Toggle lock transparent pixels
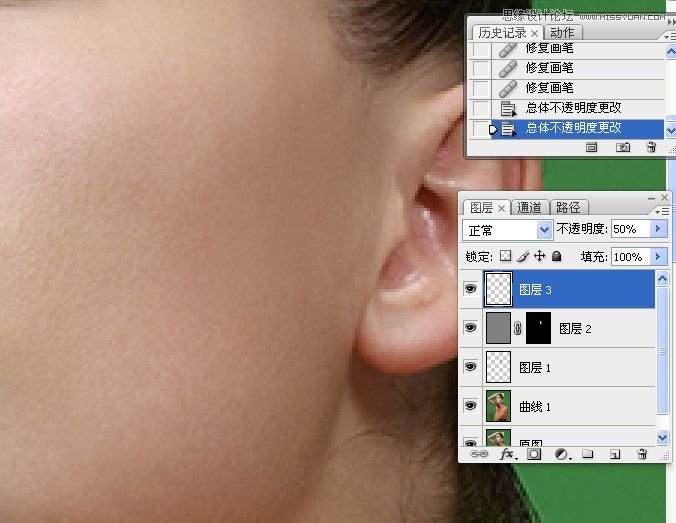The image size is (676, 523). pyautogui.click(x=505, y=256)
